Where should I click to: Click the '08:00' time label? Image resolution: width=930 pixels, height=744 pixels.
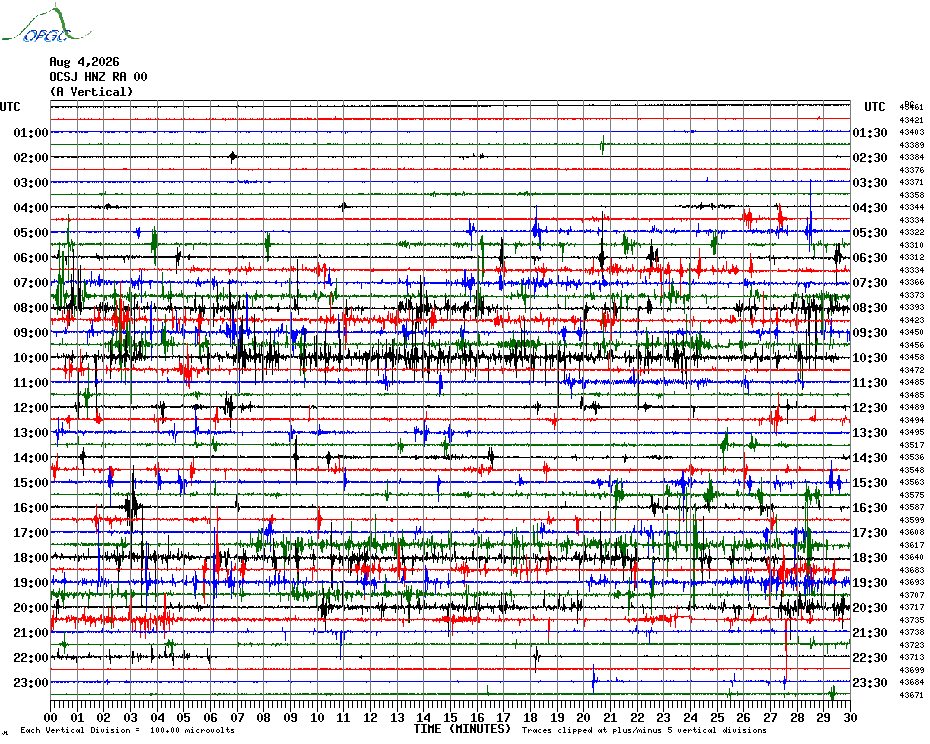[31, 307]
